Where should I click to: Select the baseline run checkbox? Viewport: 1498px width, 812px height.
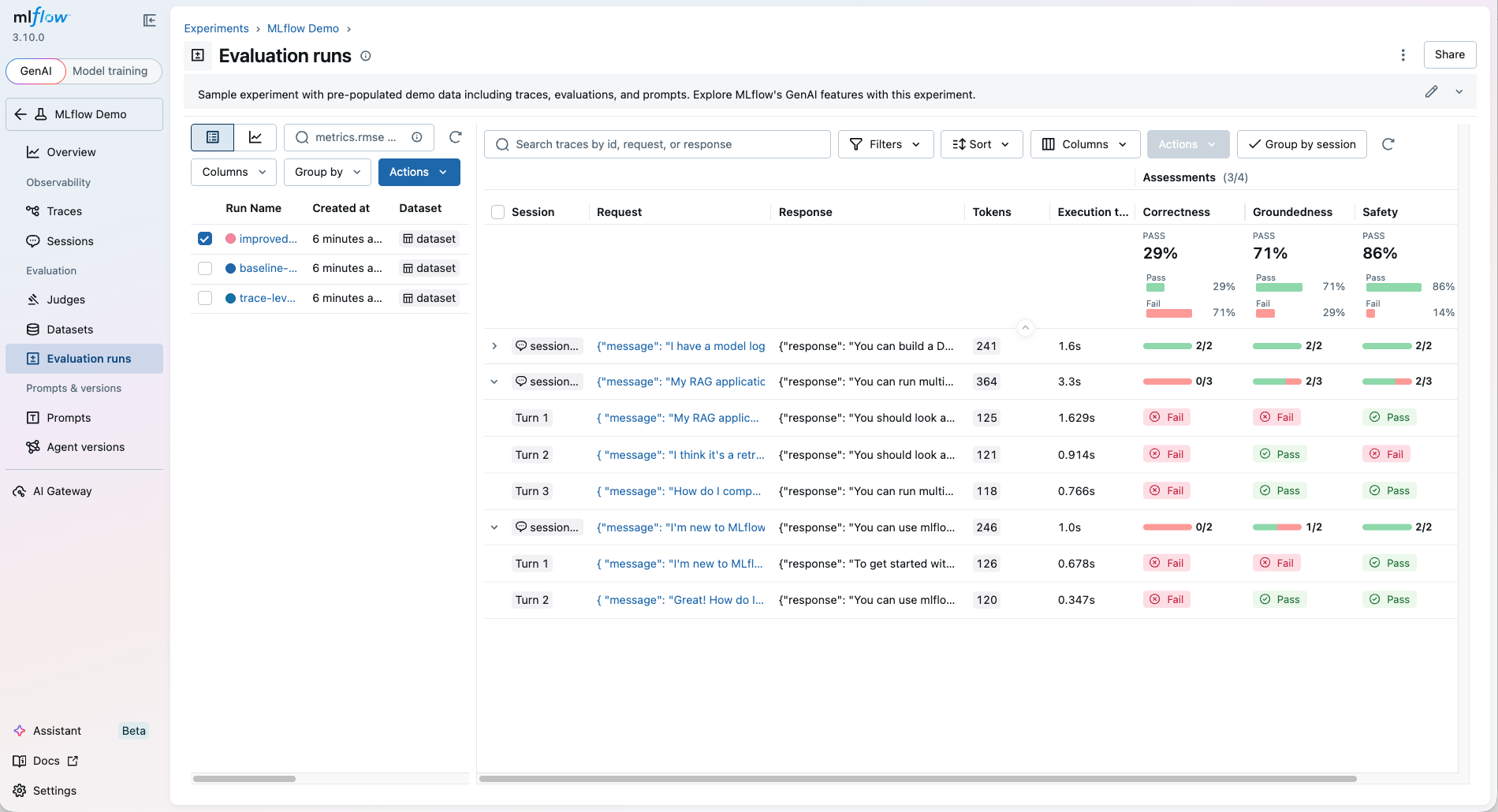[205, 268]
